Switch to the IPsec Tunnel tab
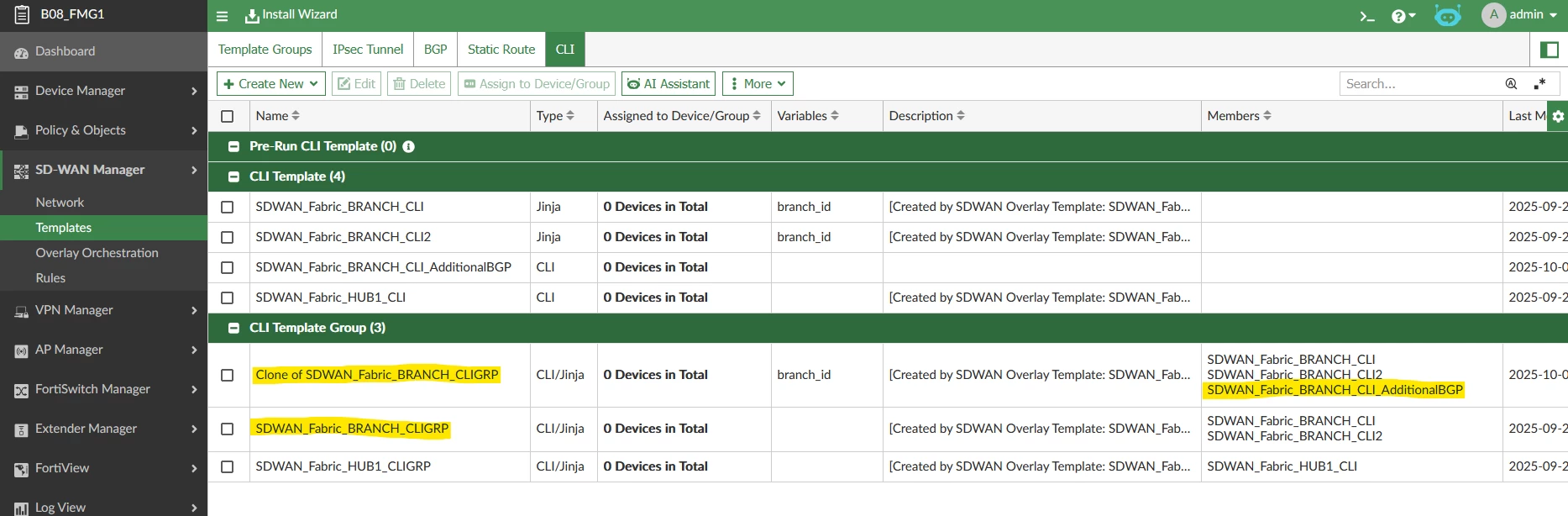This screenshot has width=1568, height=516. point(368,50)
